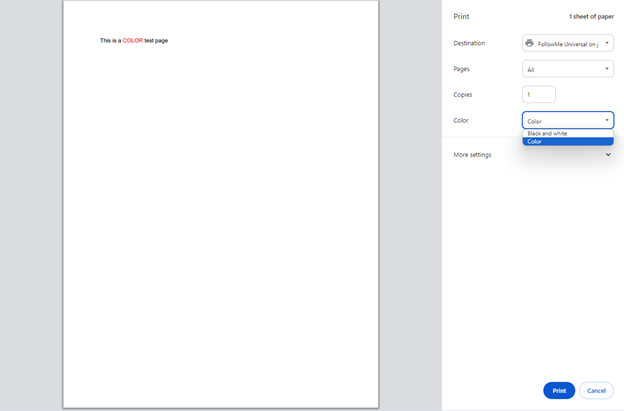Click the Pages label
Image resolution: width=624 pixels, height=411 pixels.
tap(461, 69)
